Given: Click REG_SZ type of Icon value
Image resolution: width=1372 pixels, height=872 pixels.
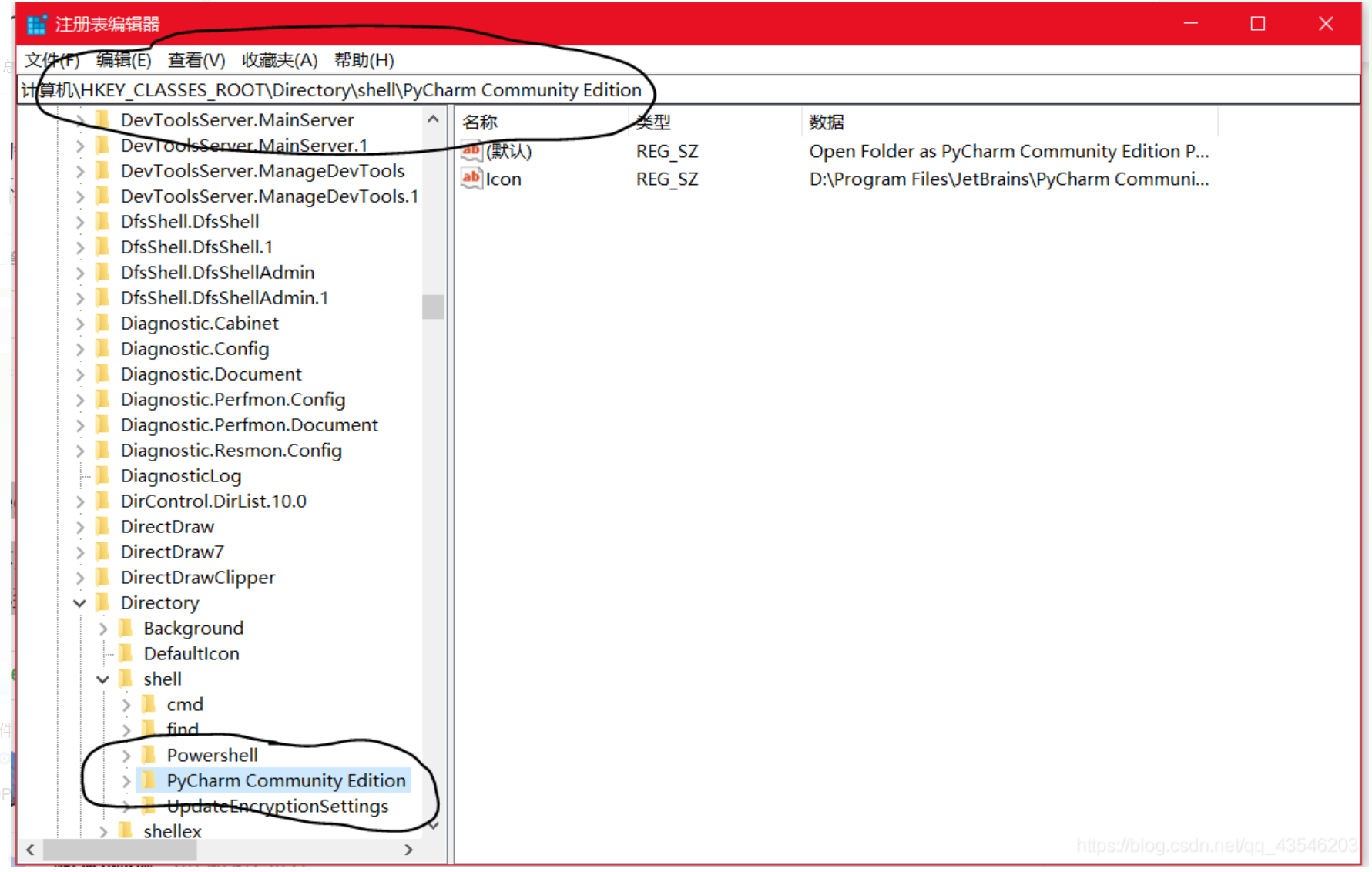Looking at the screenshot, I should click(667, 179).
